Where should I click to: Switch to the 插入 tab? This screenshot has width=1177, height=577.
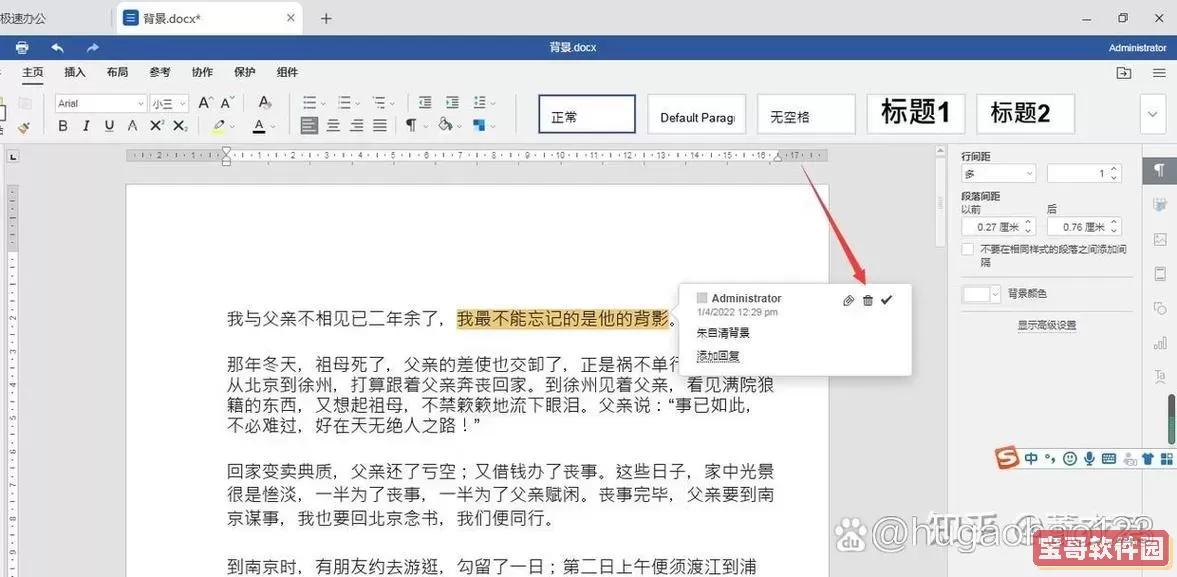[x=75, y=73]
